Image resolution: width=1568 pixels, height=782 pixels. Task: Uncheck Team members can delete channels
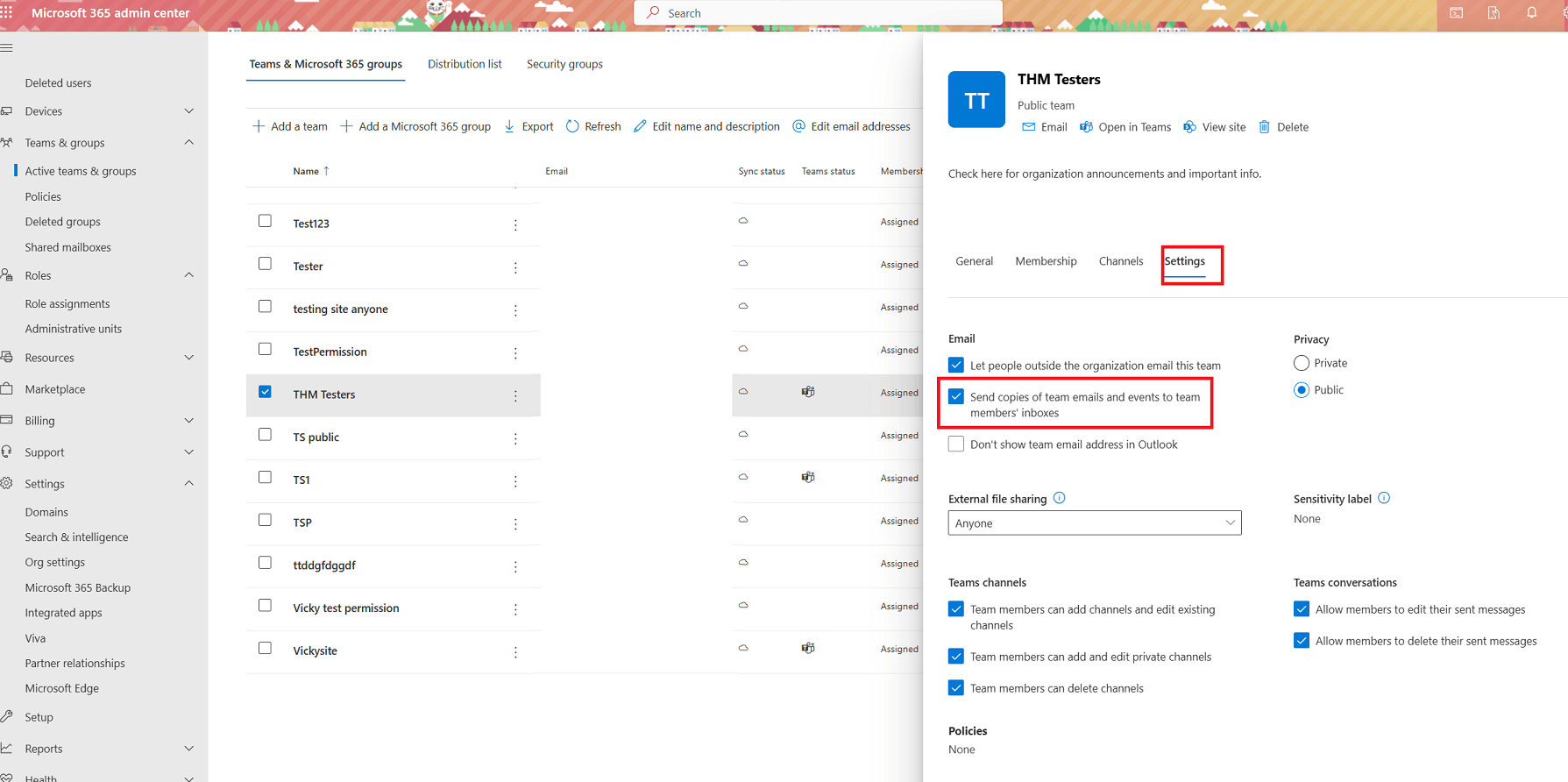click(956, 687)
